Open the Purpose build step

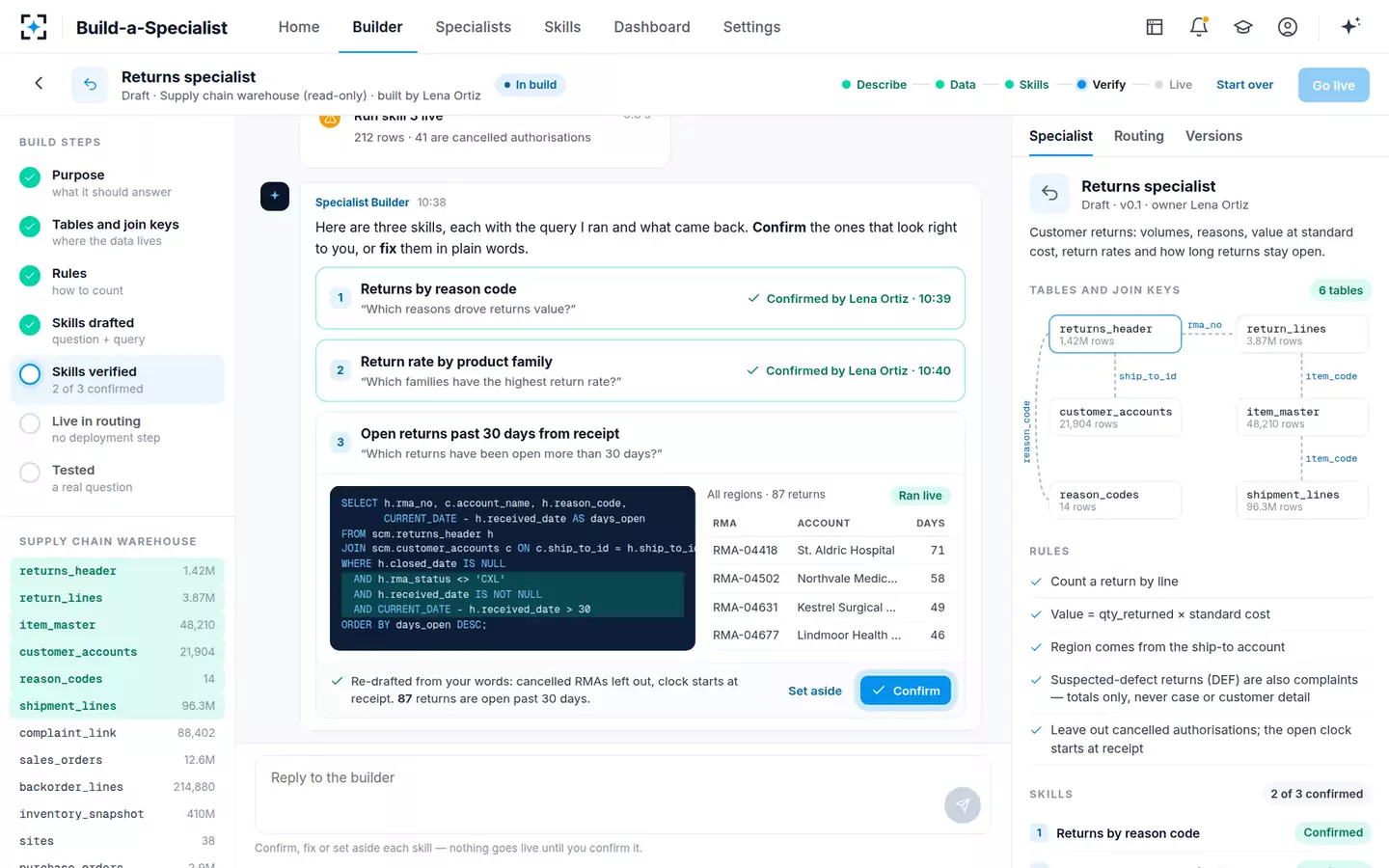coord(118,183)
